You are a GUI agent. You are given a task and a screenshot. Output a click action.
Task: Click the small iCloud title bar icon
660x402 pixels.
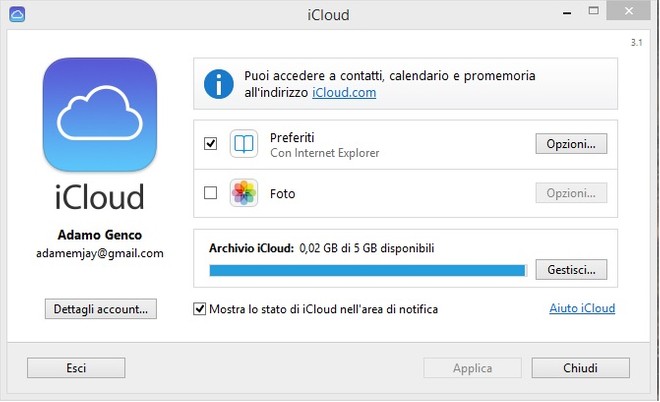pyautogui.click(x=17, y=15)
